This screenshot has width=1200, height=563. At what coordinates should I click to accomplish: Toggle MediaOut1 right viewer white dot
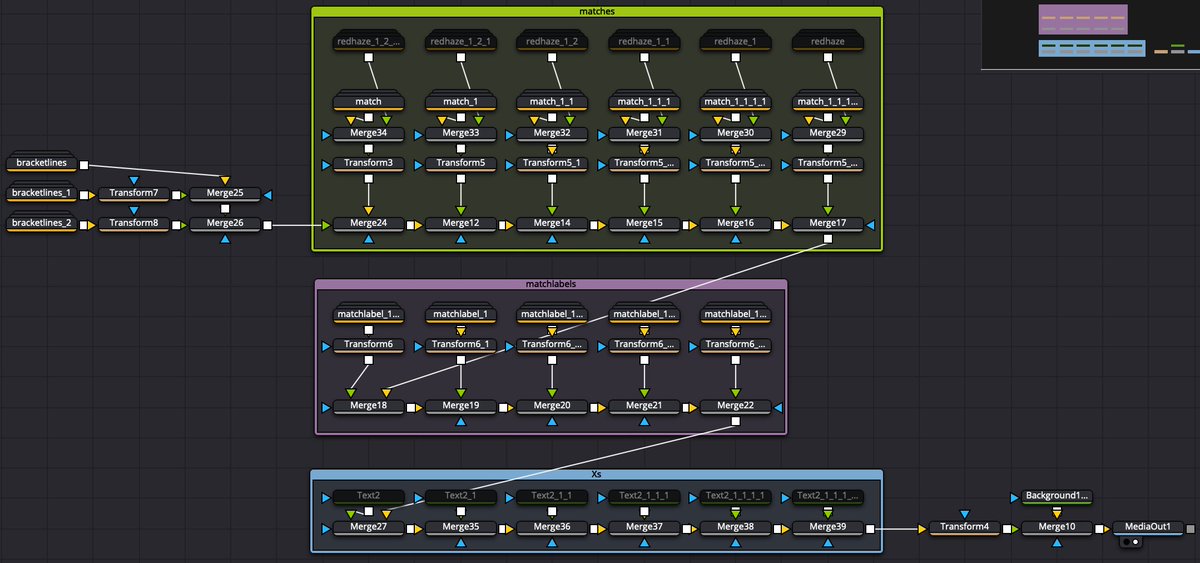click(x=1135, y=541)
